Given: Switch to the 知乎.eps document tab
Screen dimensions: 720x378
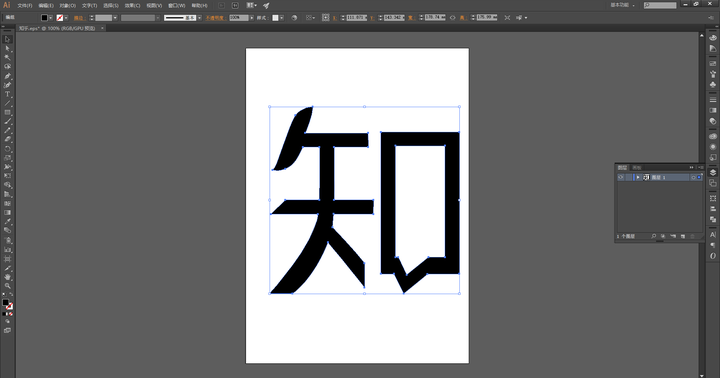Looking at the screenshot, I should 57,28.
